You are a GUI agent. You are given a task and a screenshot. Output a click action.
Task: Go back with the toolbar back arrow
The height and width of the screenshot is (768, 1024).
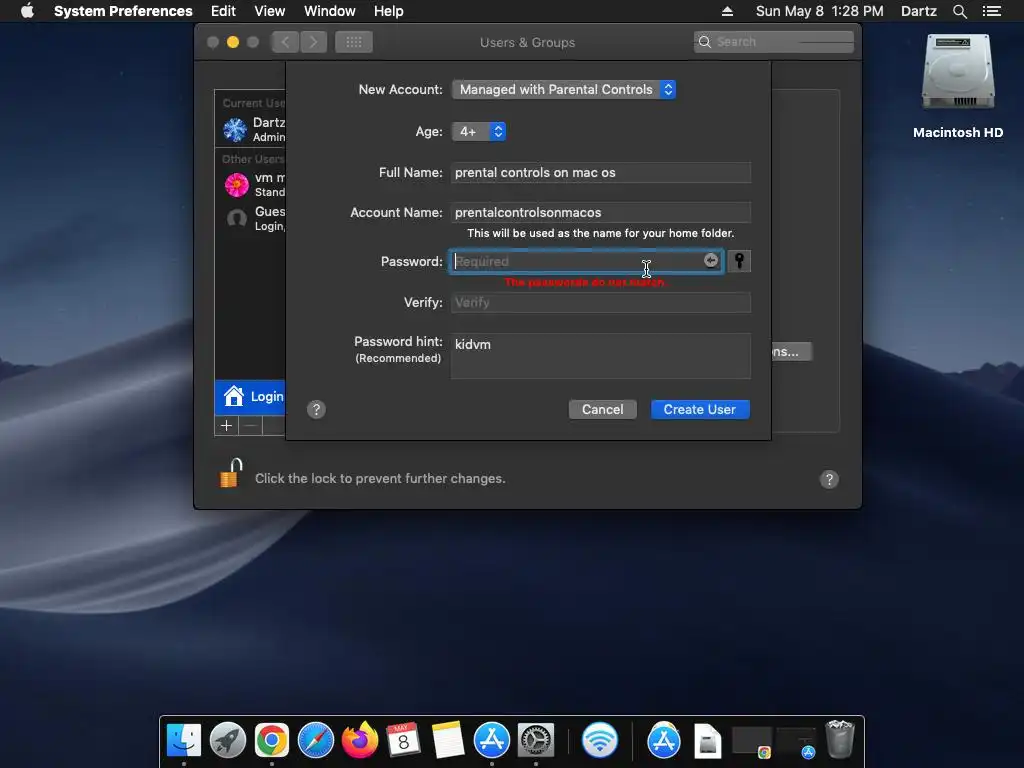point(285,42)
